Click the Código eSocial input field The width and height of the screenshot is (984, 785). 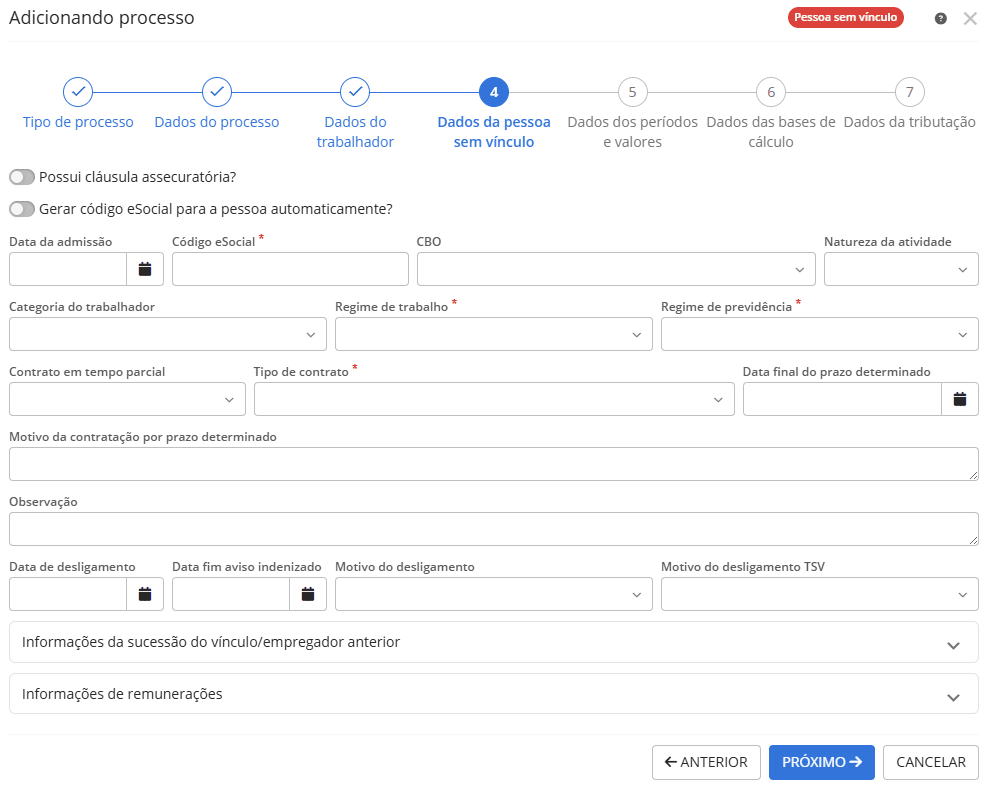290,269
